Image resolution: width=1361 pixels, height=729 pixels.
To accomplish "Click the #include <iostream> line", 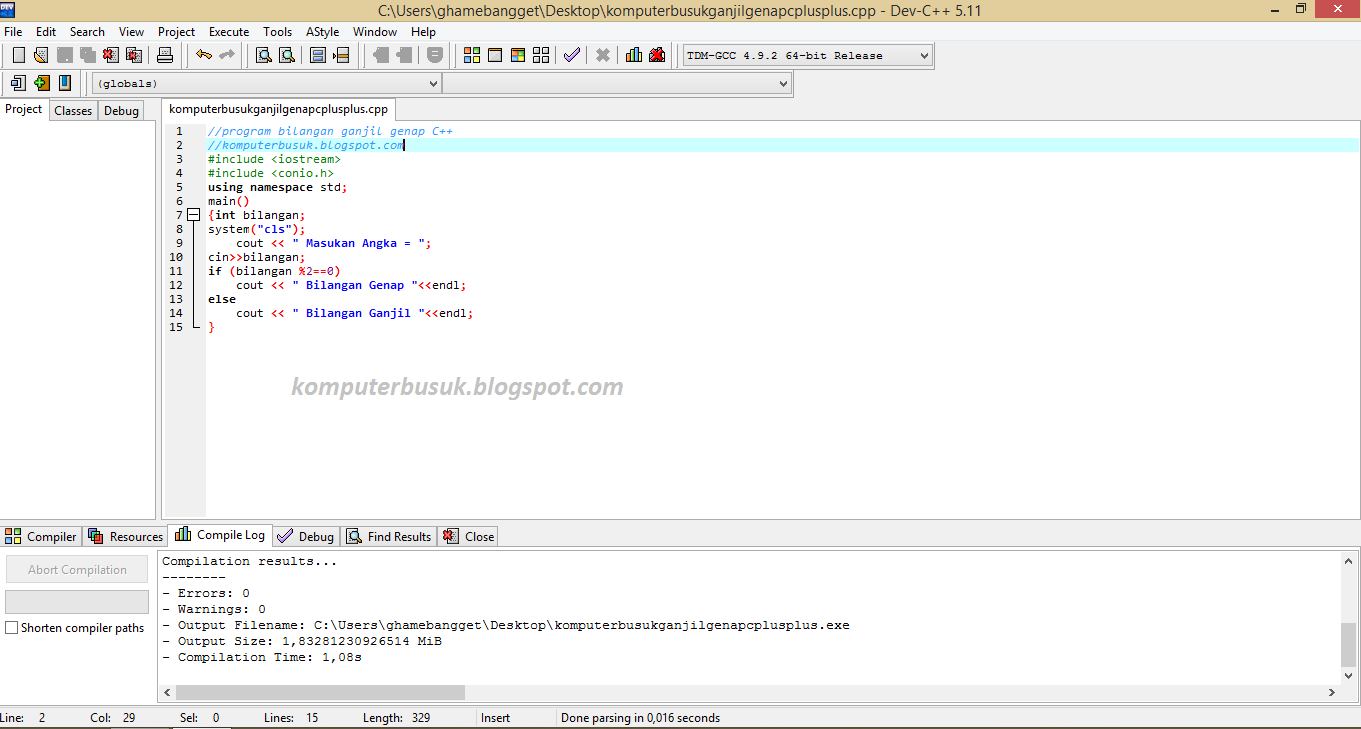I will [275, 159].
